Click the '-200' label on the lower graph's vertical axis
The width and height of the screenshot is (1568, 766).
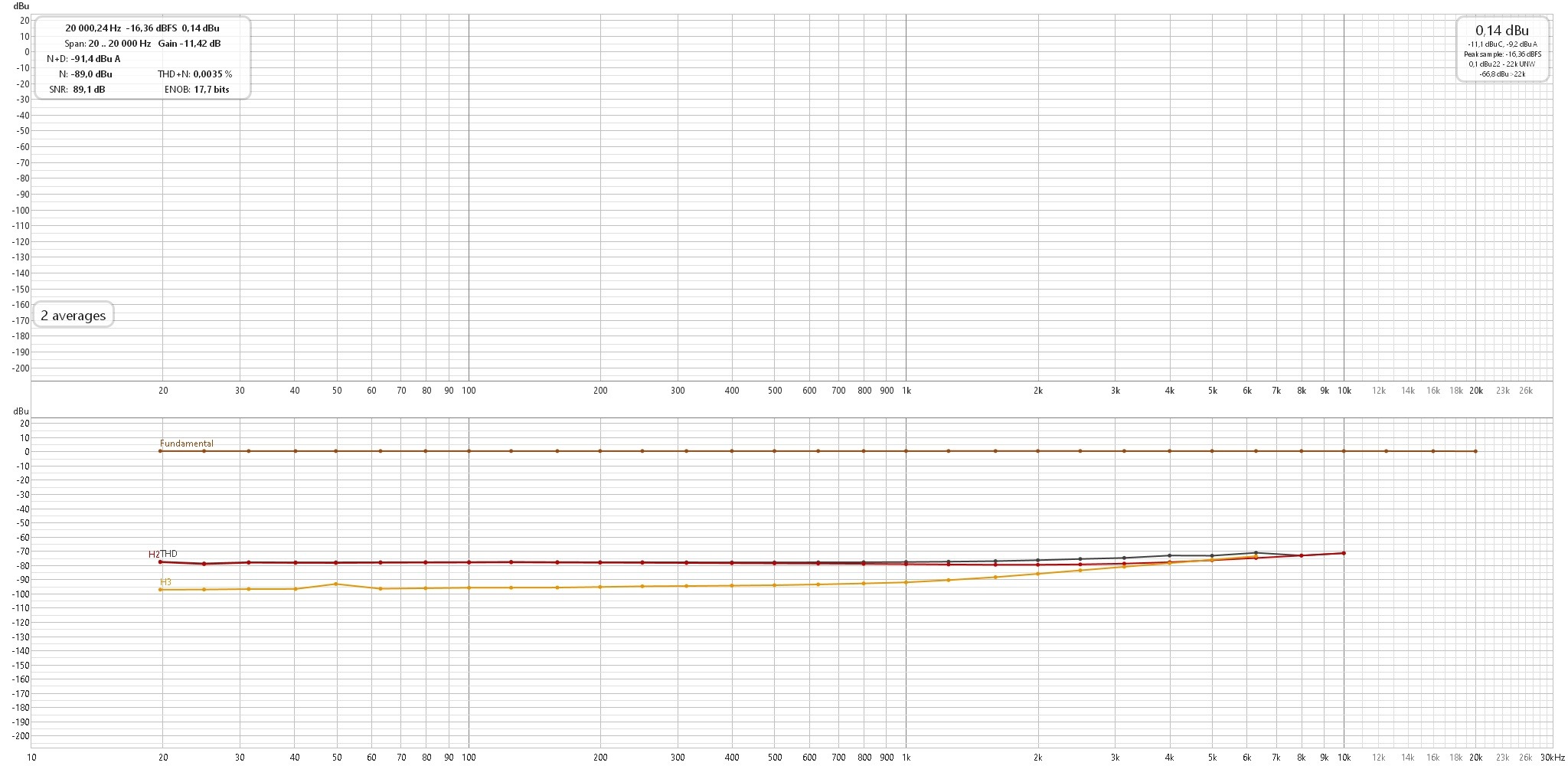coord(20,736)
